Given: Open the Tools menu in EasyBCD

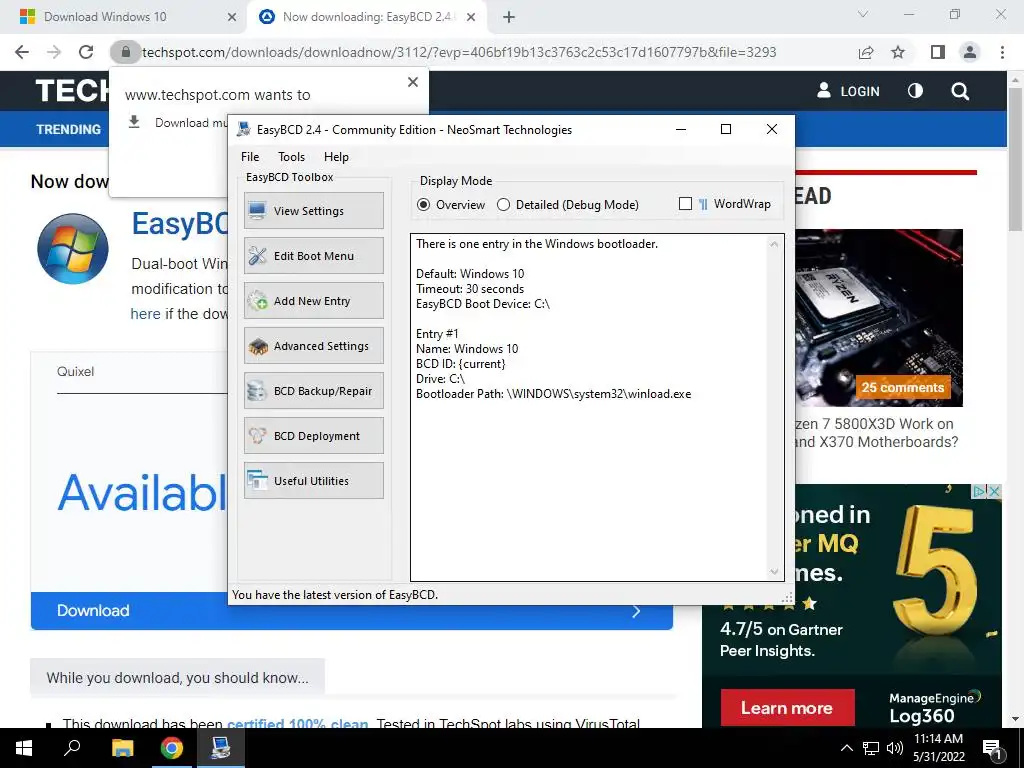Looking at the screenshot, I should [x=291, y=157].
